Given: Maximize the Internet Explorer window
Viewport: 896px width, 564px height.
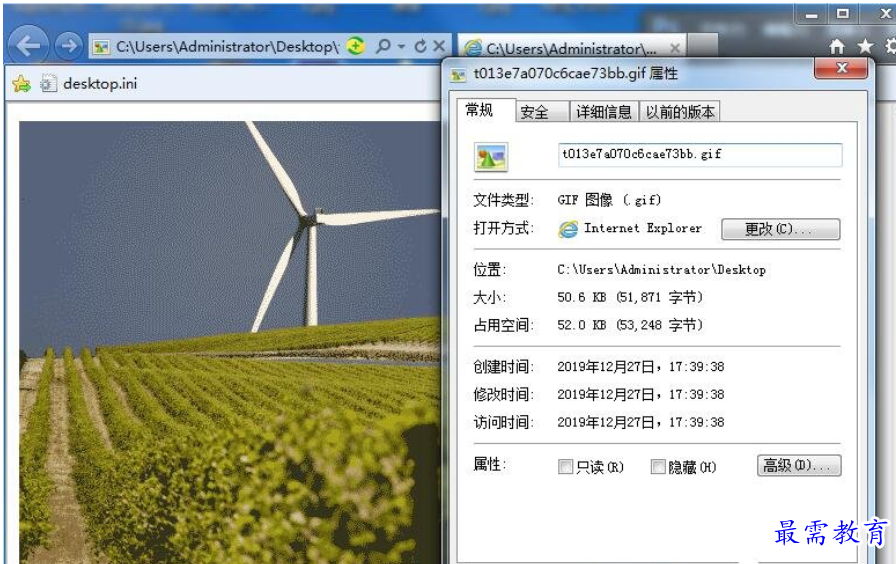Looking at the screenshot, I should [842, 14].
